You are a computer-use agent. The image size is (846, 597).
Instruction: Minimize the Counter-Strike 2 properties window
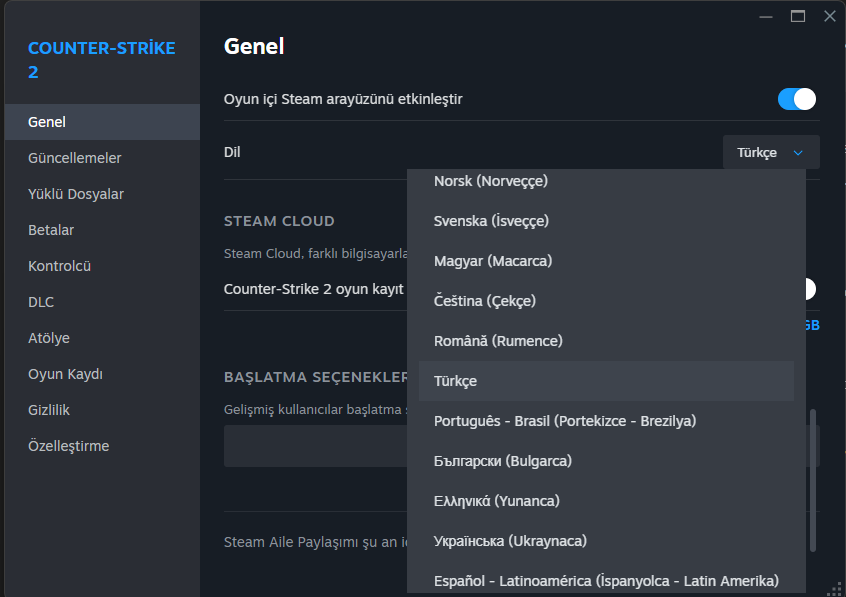tap(767, 16)
